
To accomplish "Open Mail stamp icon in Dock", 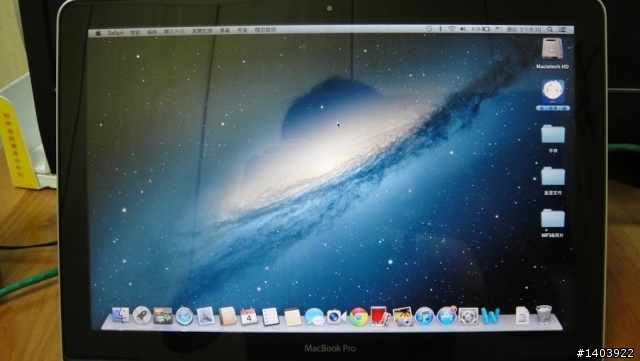I will (x=205, y=316).
